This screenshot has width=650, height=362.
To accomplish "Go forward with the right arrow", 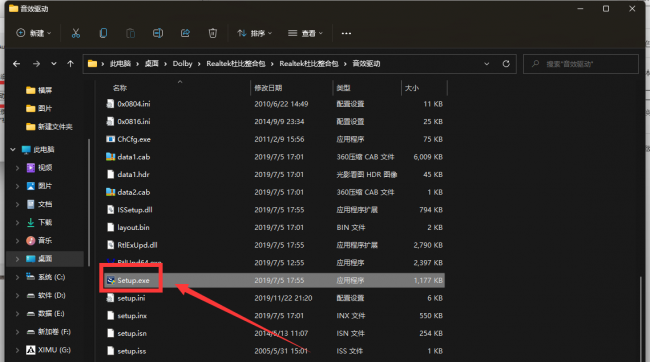I will [36, 64].
